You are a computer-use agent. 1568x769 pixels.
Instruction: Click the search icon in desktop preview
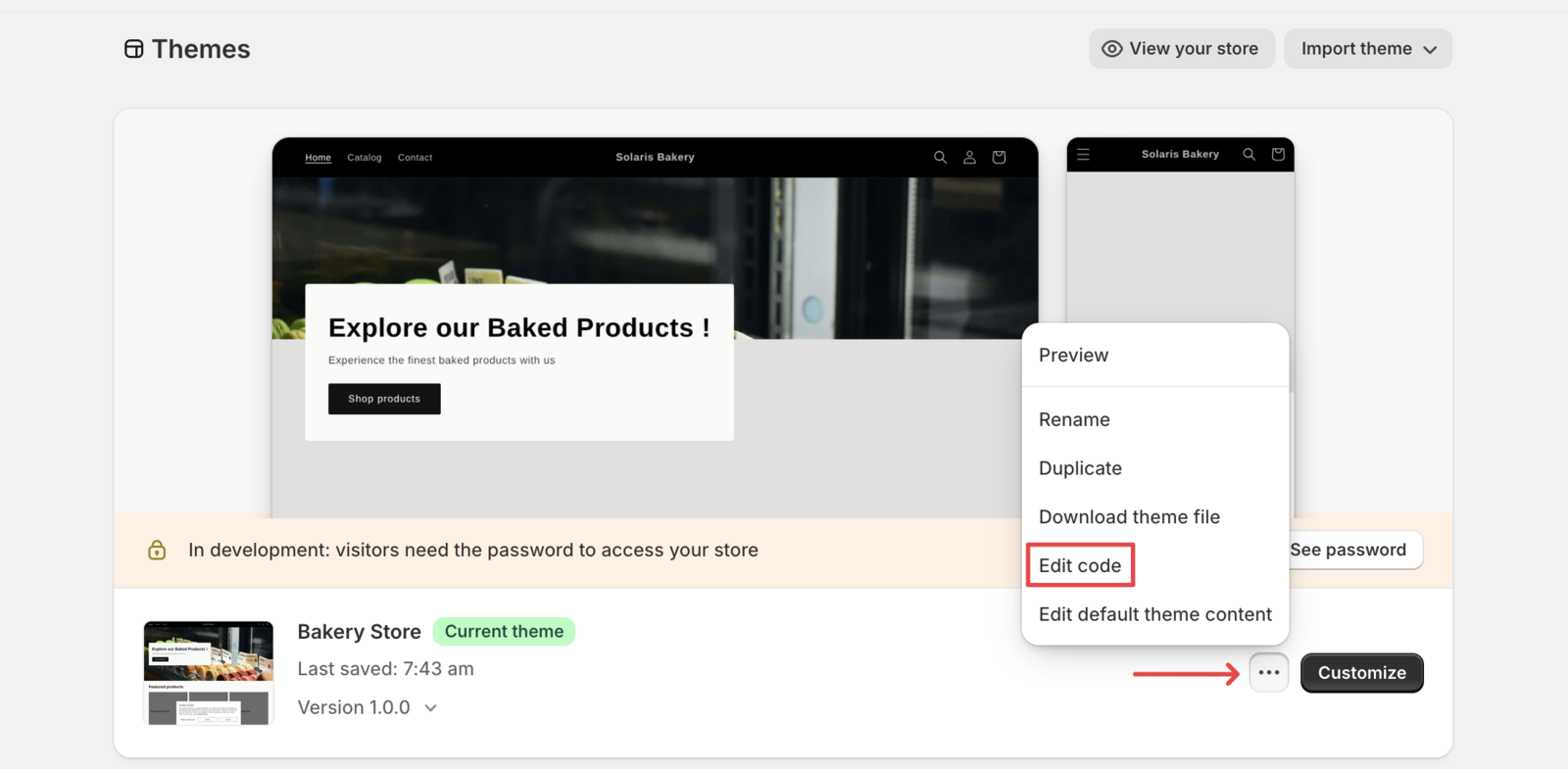point(940,157)
